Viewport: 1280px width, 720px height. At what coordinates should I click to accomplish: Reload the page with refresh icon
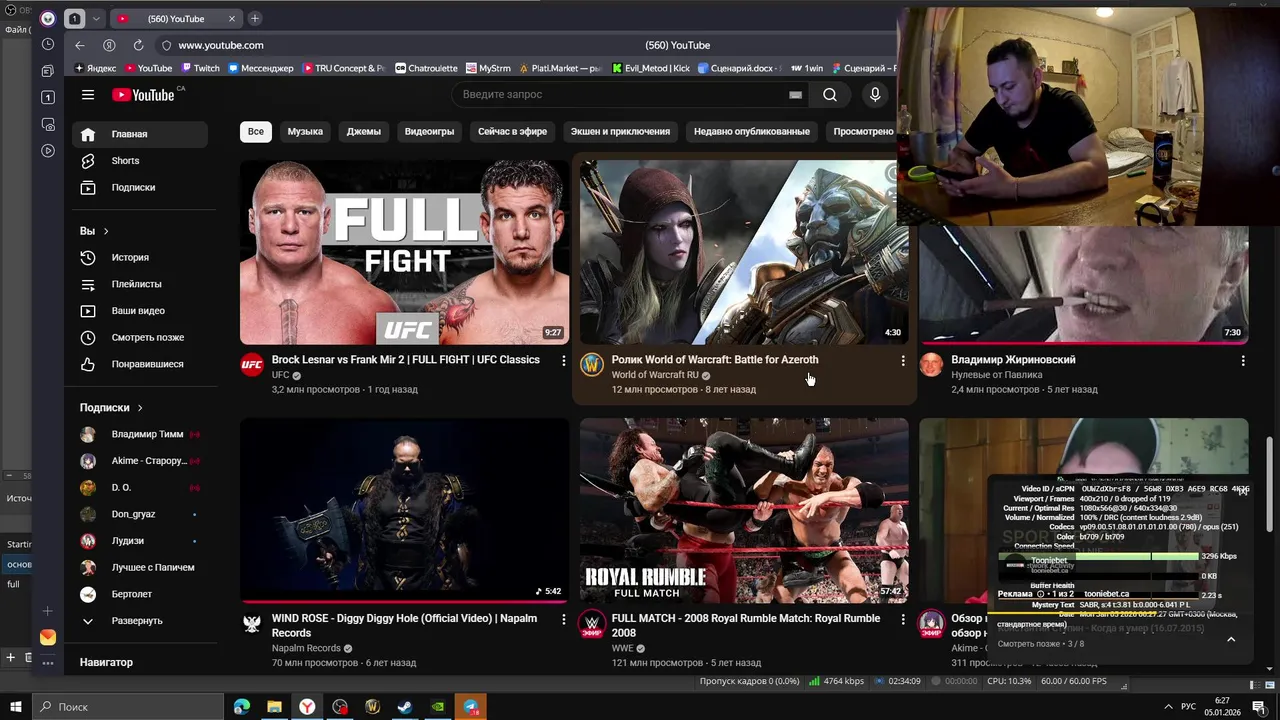[138, 45]
